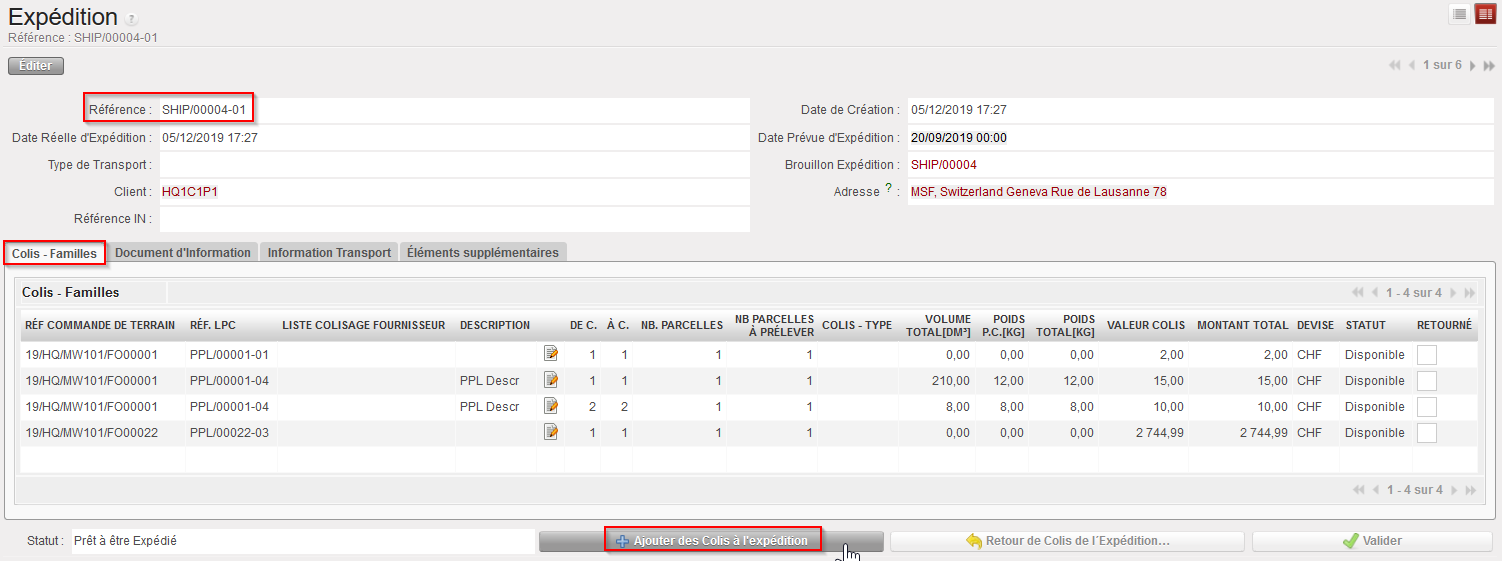Open the Document d'Information tab

click(183, 253)
